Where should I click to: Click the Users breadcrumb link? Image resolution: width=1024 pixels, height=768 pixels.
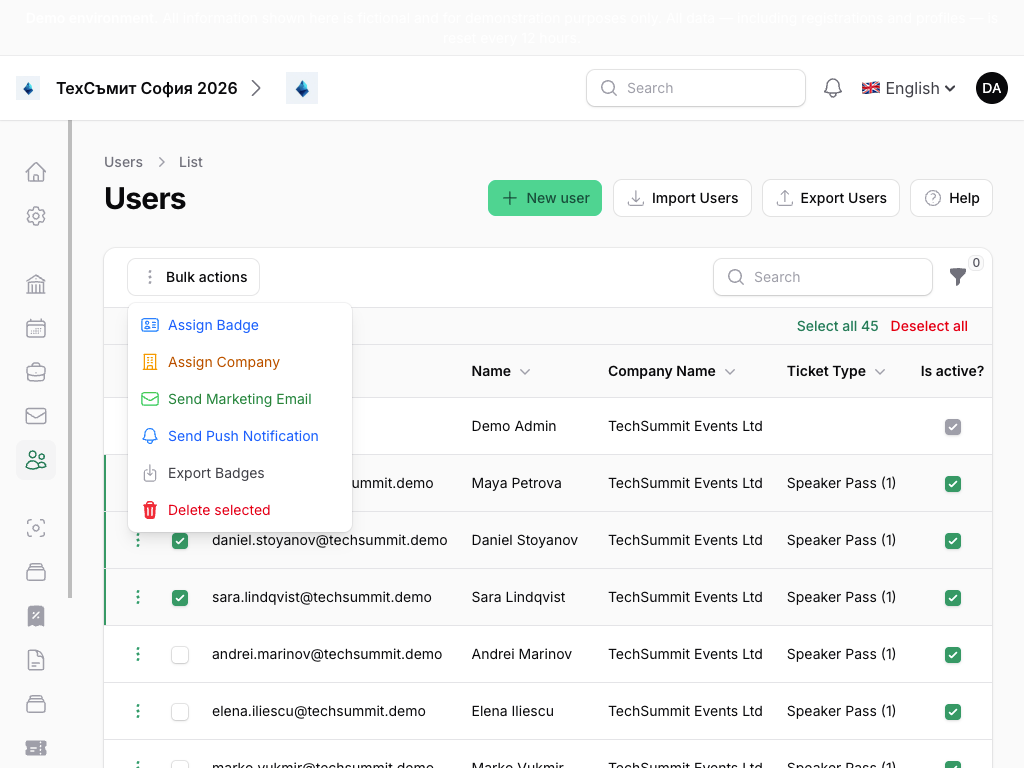(123, 162)
